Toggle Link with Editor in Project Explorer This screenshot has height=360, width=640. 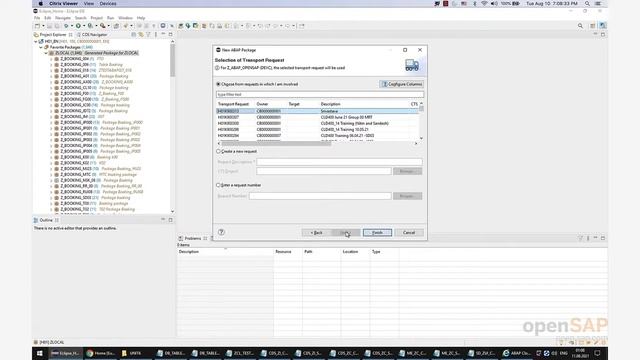tap(141, 35)
